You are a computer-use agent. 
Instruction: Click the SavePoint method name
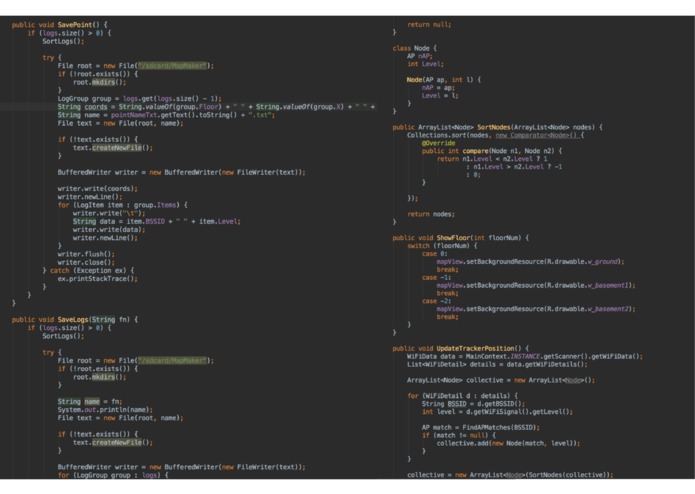[x=75, y=25]
